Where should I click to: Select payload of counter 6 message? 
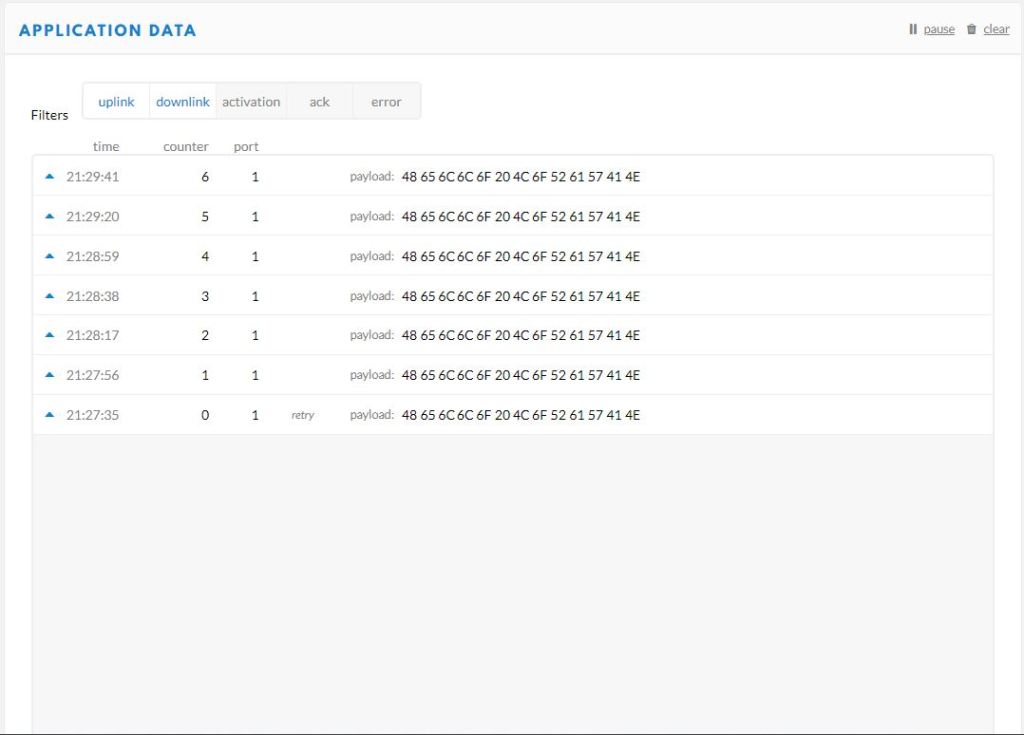click(520, 177)
